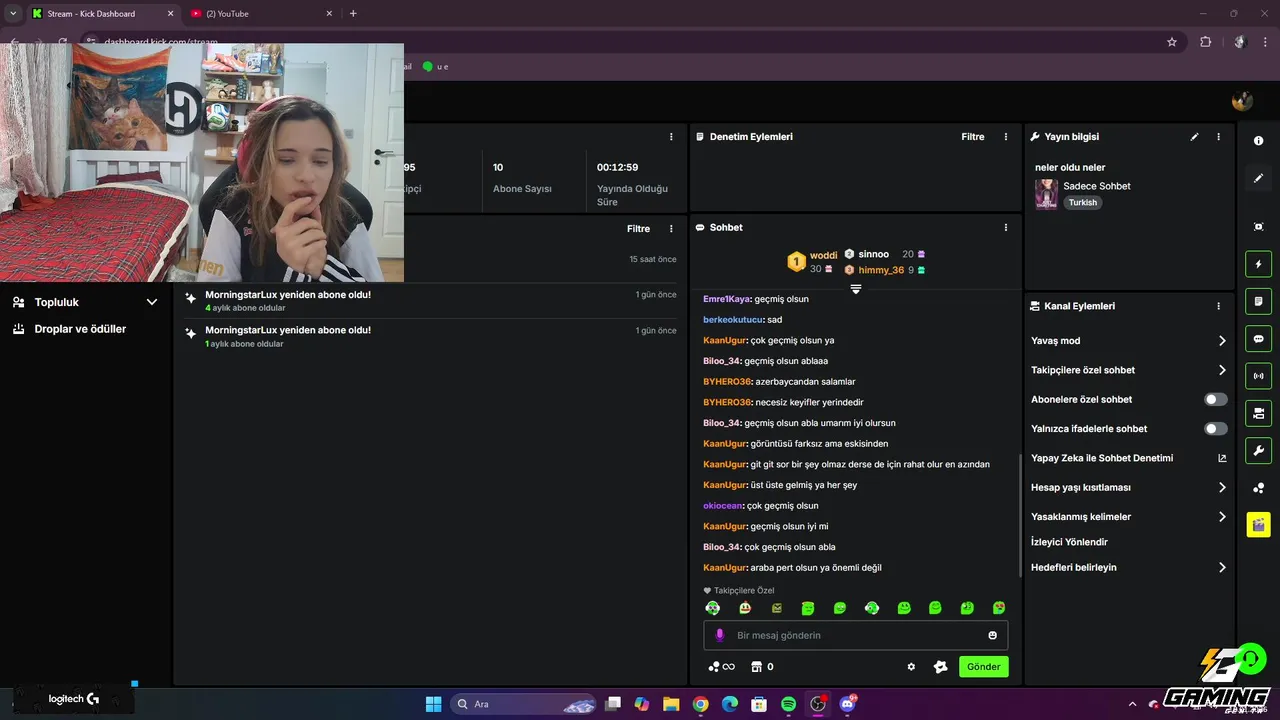Toggle the chat bubble panel icon in sidebar
Screen dimensions: 1280x720
click(1258, 338)
